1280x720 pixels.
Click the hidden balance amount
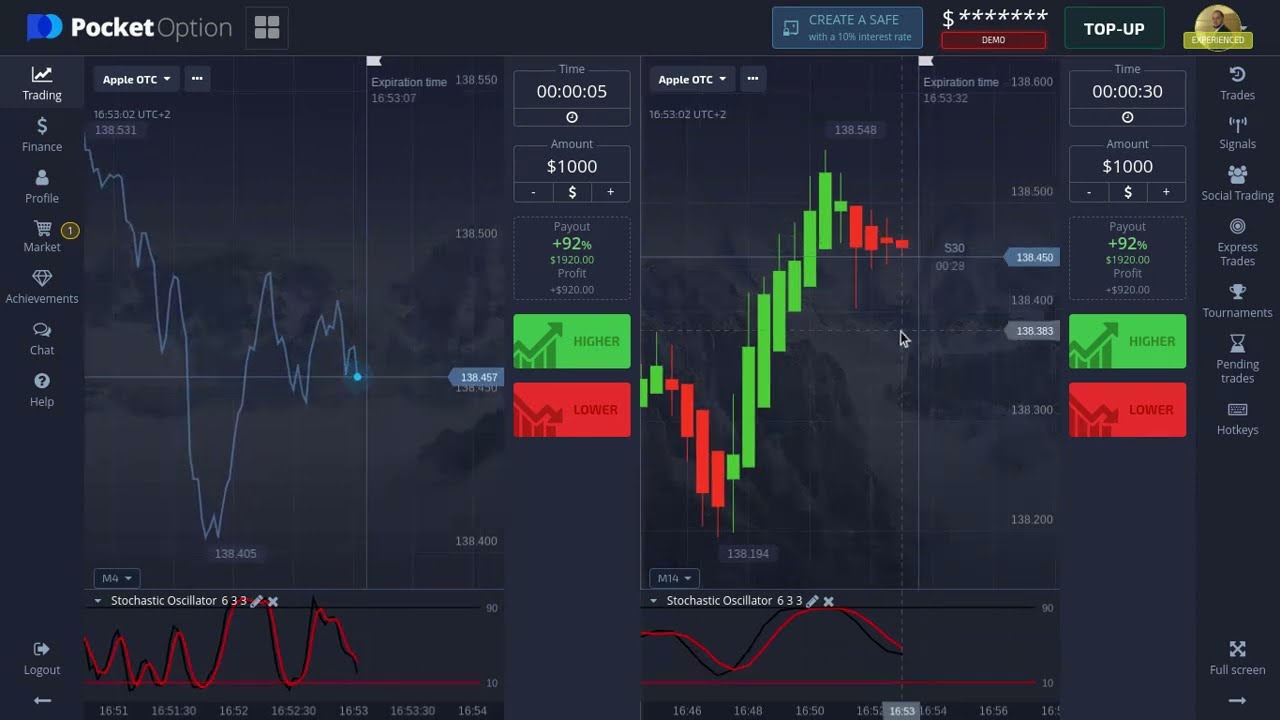[x=995, y=18]
